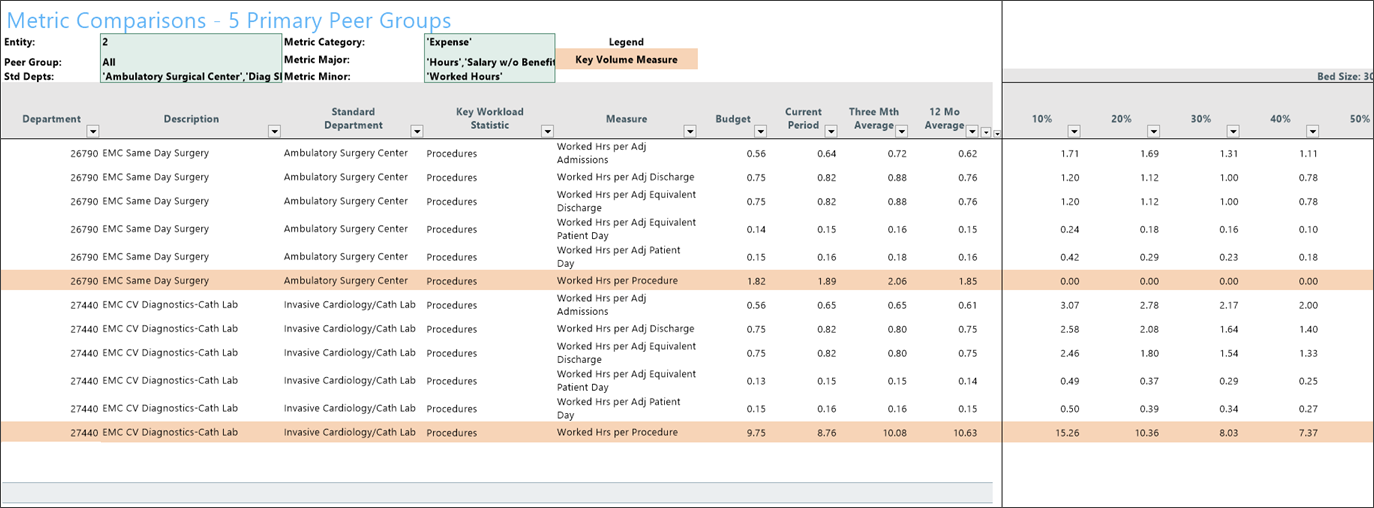Screen dimensions: 1374x508
Task: Click the 12 Mo Average value 10.63
Action: coord(963,433)
